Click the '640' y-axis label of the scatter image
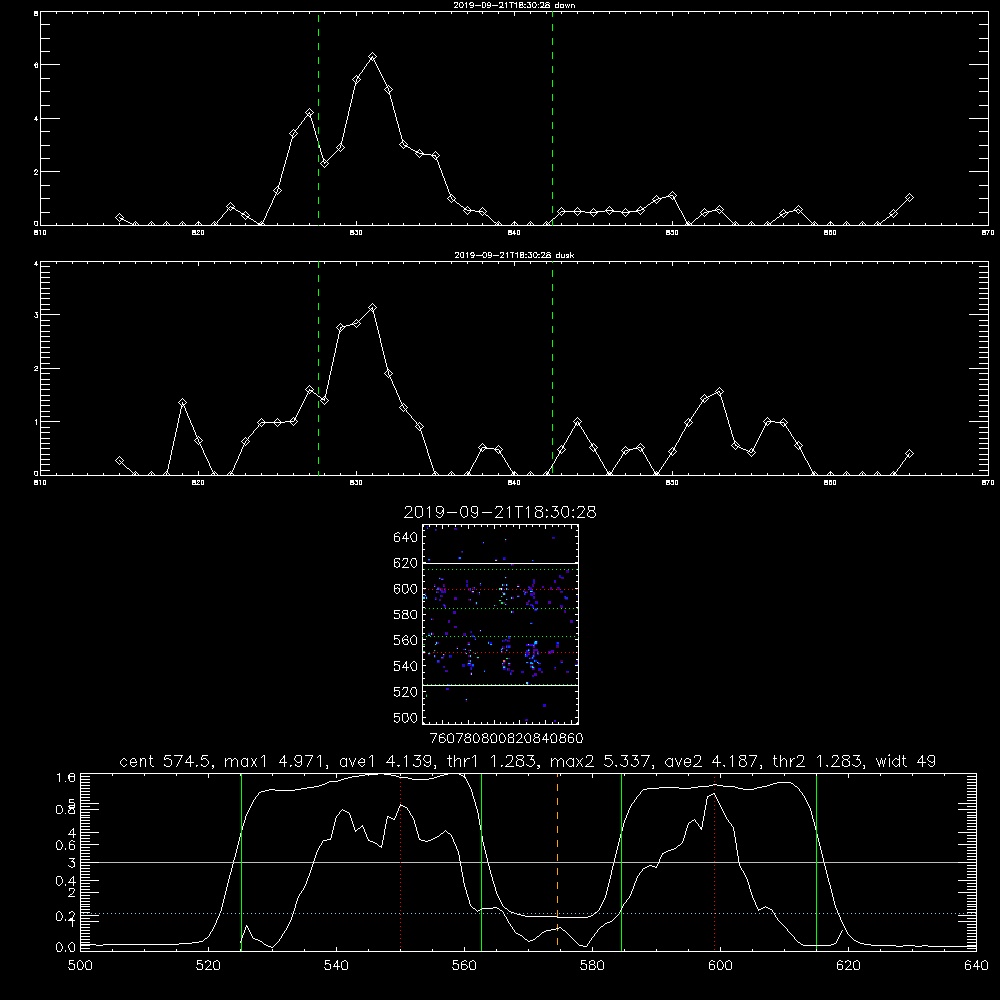Viewport: 1000px width, 1000px height. (406, 538)
